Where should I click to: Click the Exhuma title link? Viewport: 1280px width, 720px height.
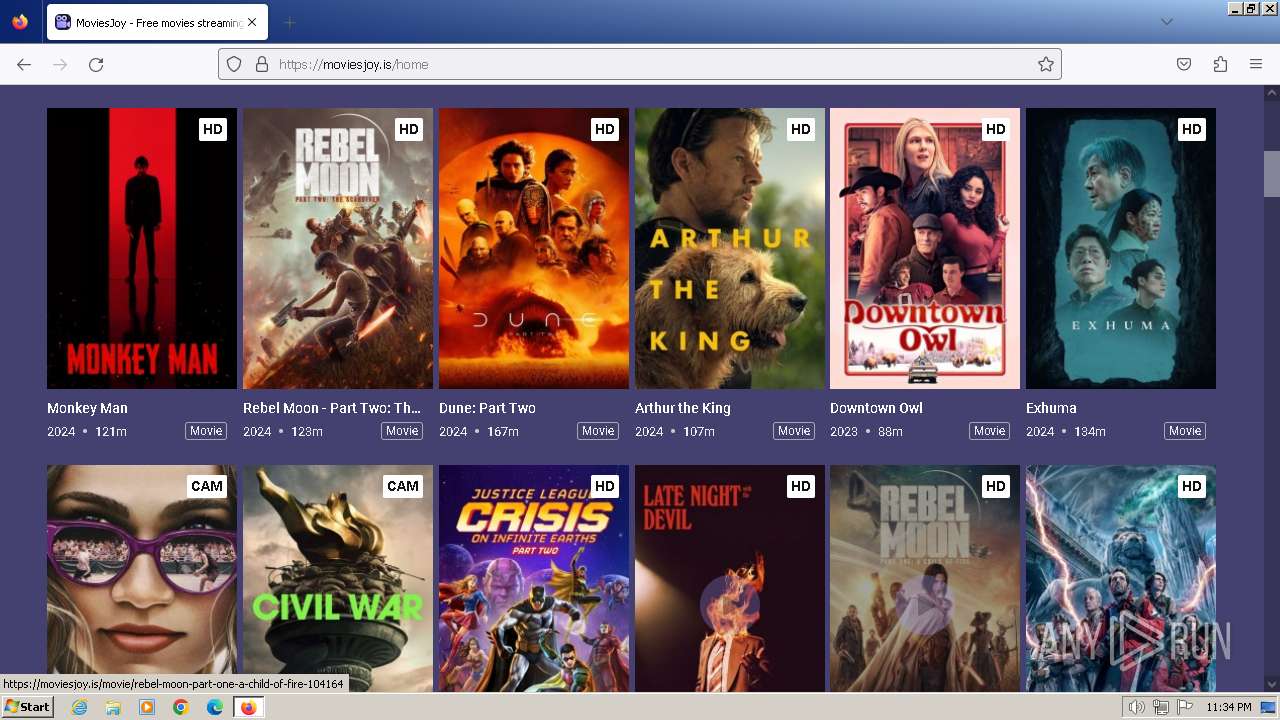[1051, 408]
